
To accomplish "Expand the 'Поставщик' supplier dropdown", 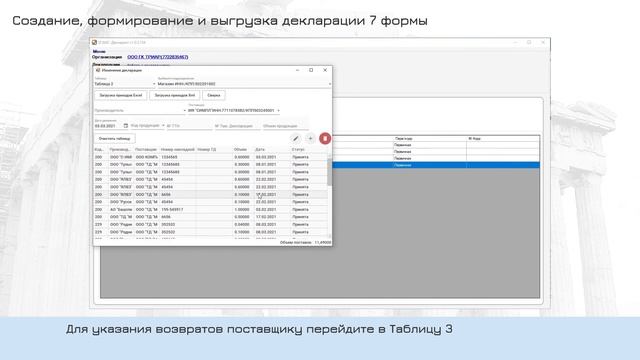I will click(234, 110).
